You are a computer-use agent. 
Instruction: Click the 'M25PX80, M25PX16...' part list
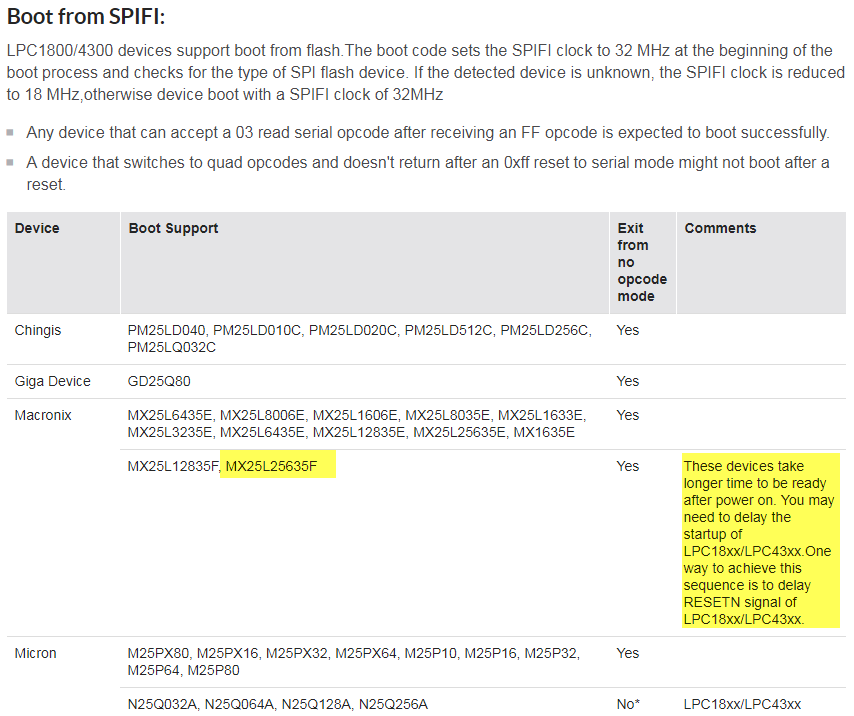coord(353,662)
